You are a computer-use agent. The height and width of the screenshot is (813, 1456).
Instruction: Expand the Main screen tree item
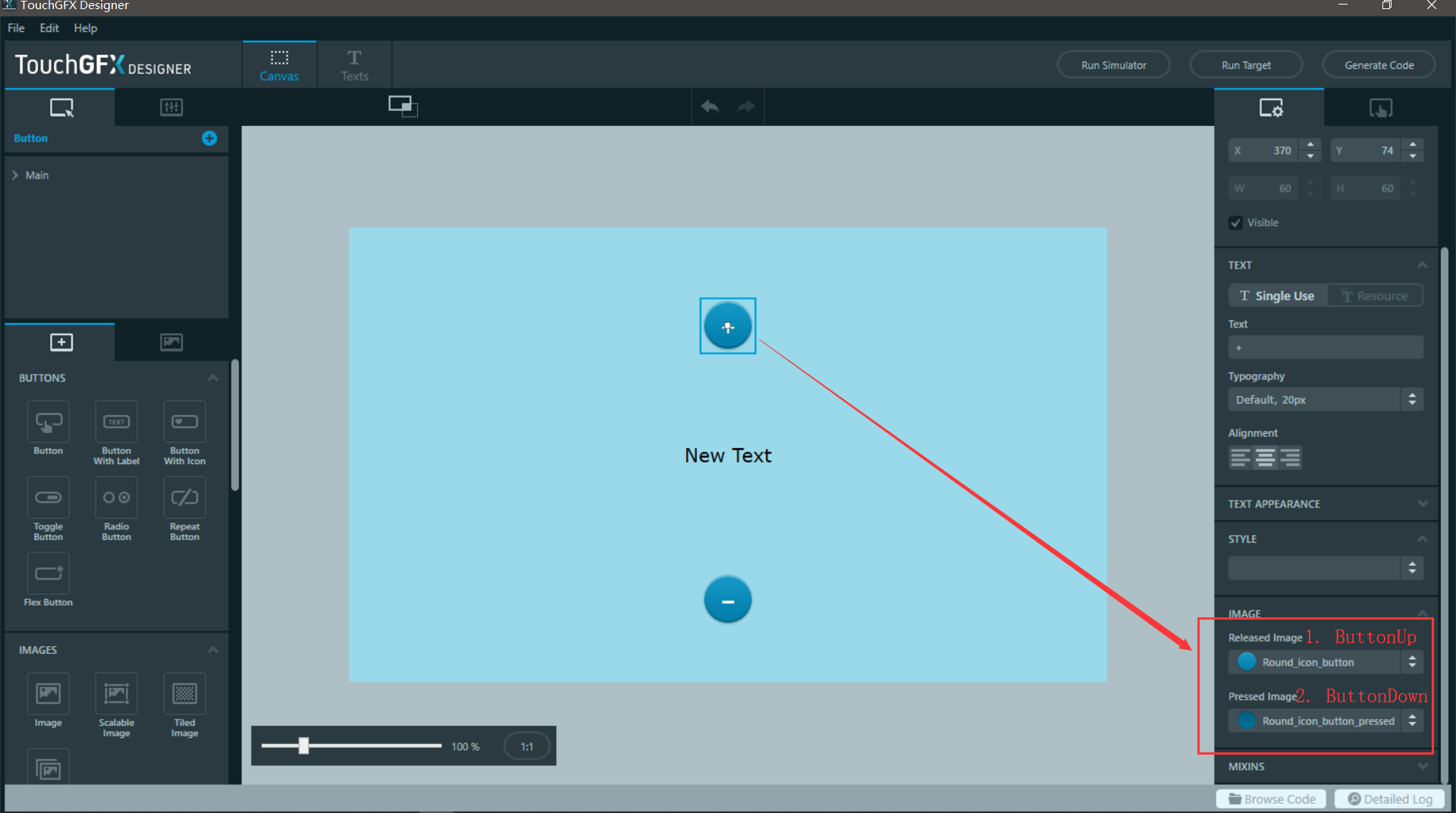pos(15,175)
